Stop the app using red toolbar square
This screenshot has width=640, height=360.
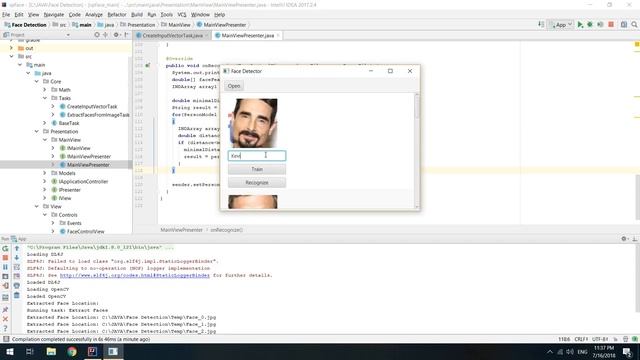click(x=611, y=24)
